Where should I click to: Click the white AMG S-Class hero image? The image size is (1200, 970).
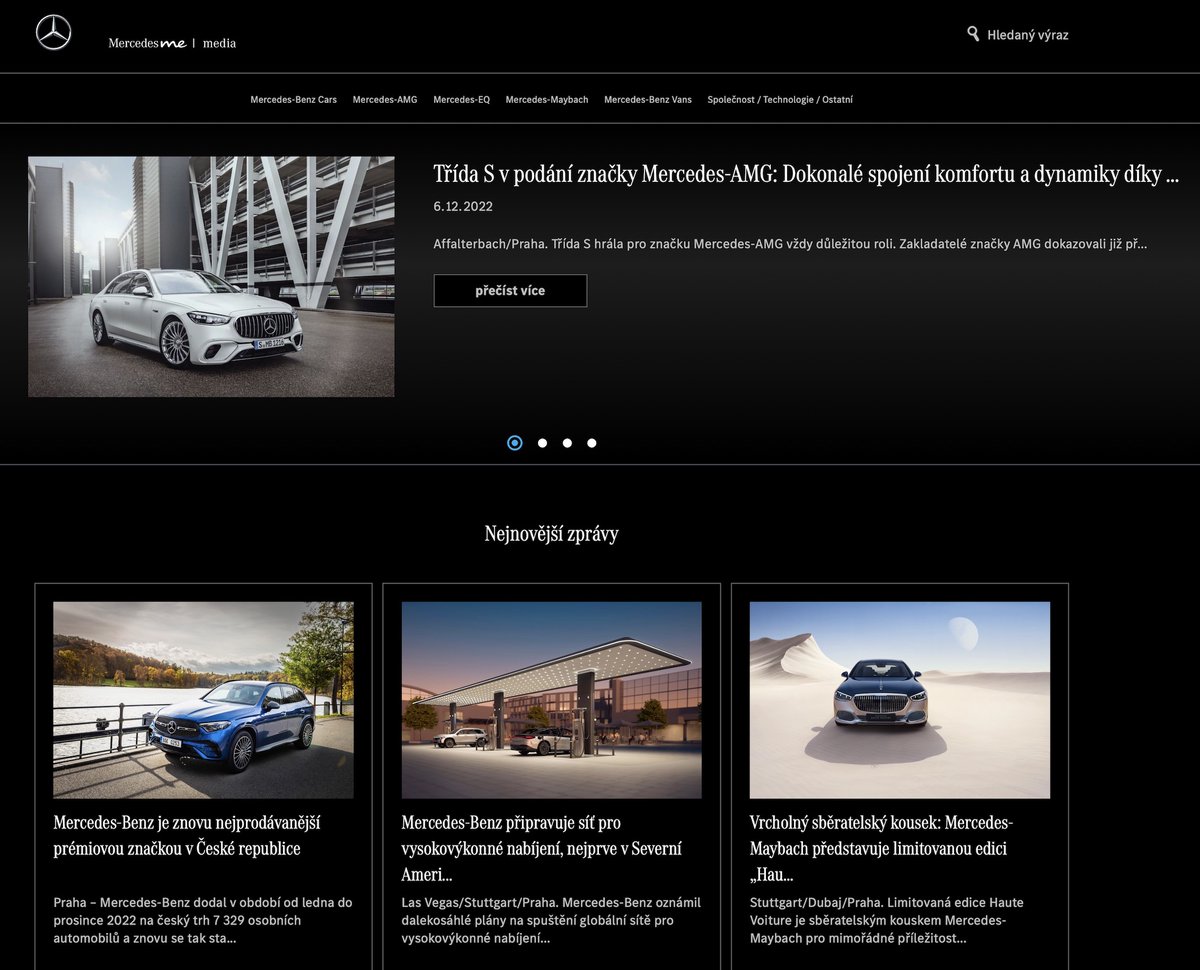(211, 276)
